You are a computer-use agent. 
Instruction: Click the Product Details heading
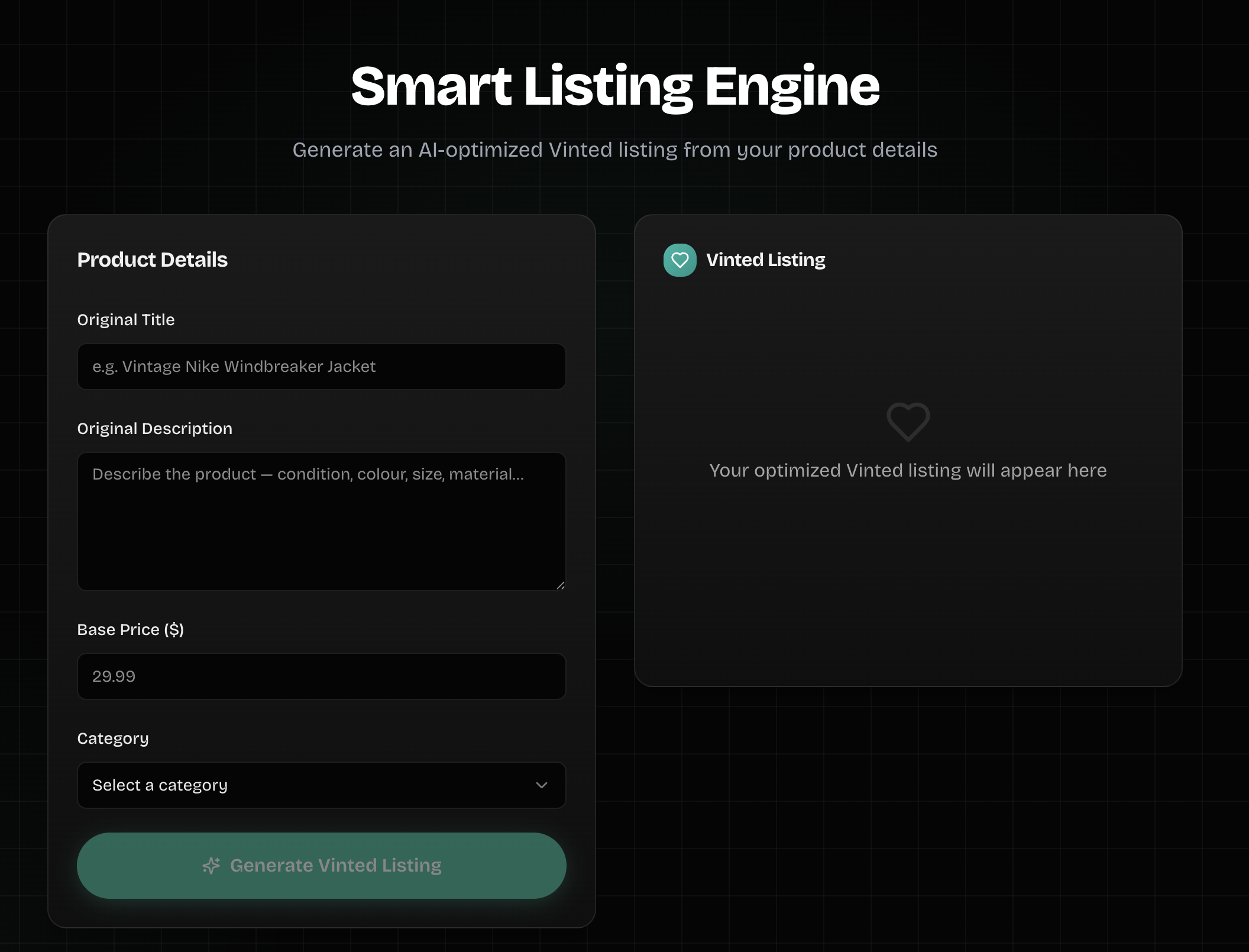(152, 260)
